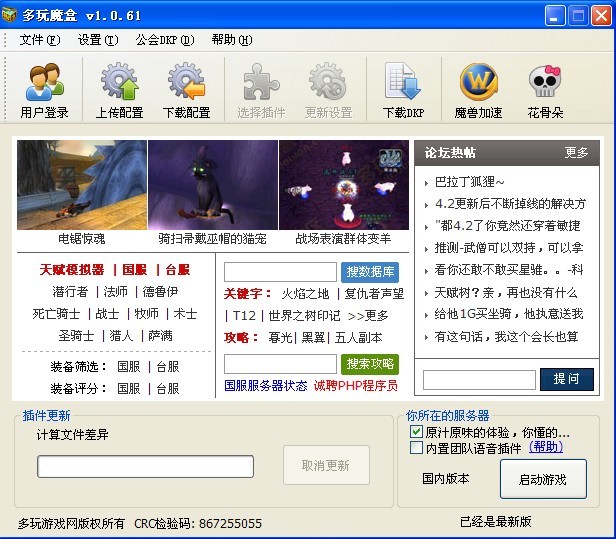Open the 猎人 talent link
This screenshot has height=539, width=616.
click(x=121, y=336)
